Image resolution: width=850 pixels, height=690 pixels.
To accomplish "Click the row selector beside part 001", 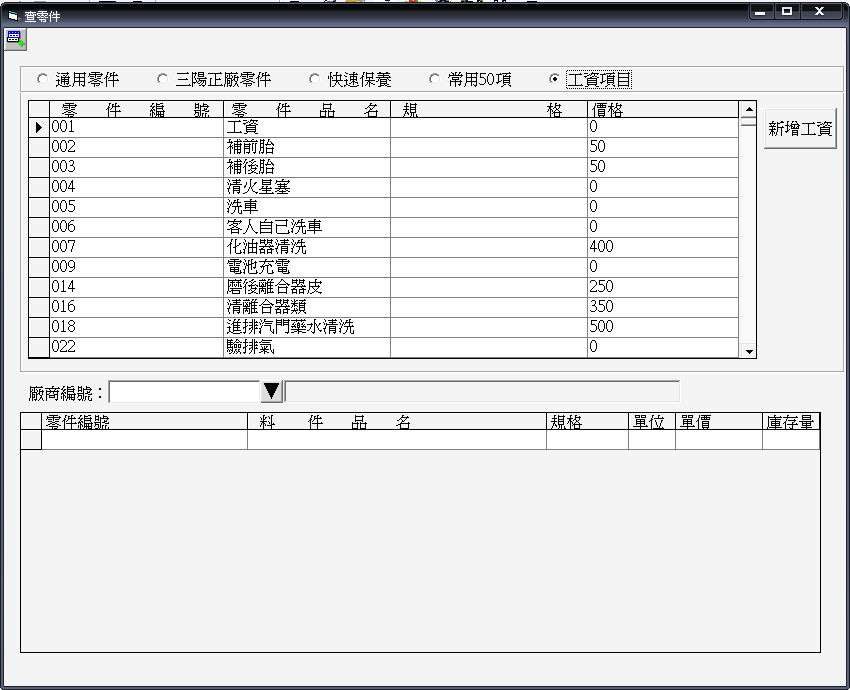I will click(38, 127).
